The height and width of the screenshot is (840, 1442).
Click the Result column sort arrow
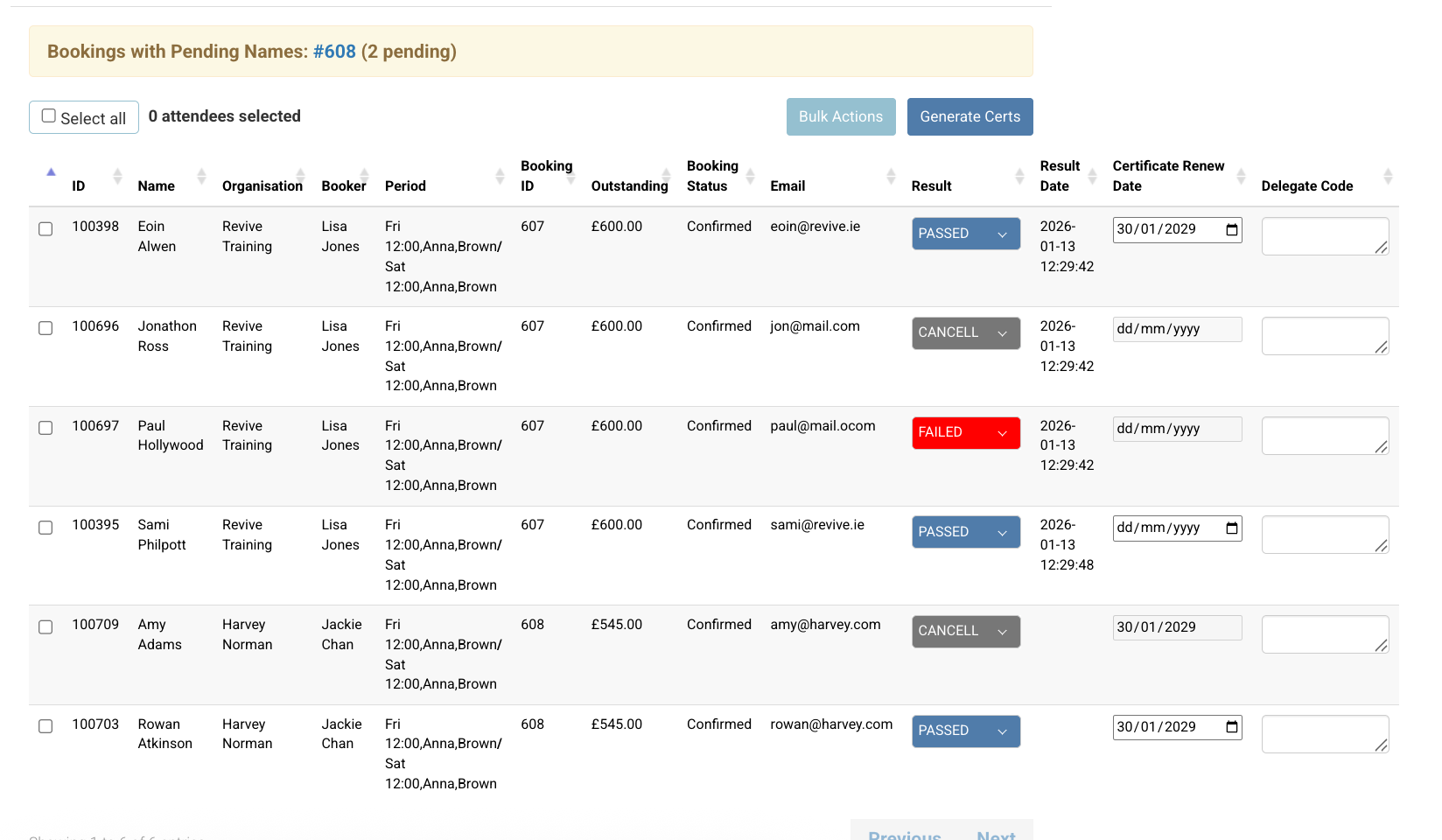[1018, 175]
